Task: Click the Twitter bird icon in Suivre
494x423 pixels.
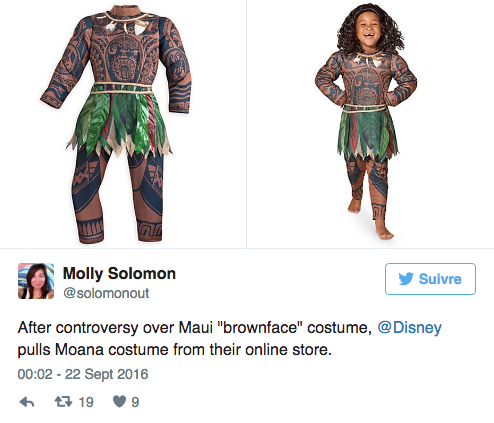Action: pyautogui.click(x=406, y=279)
